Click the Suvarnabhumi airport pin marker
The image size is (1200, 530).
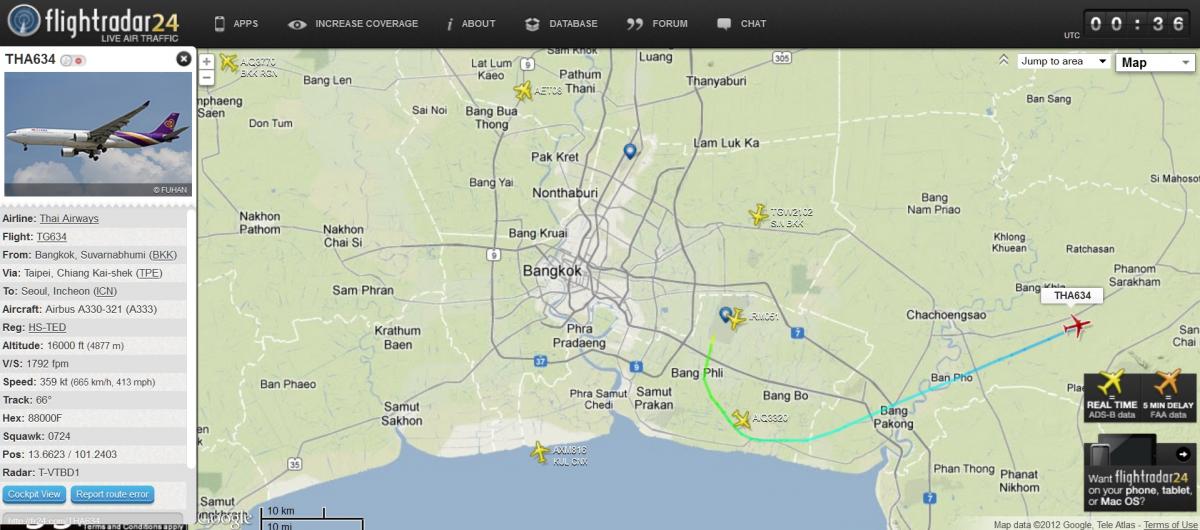726,314
